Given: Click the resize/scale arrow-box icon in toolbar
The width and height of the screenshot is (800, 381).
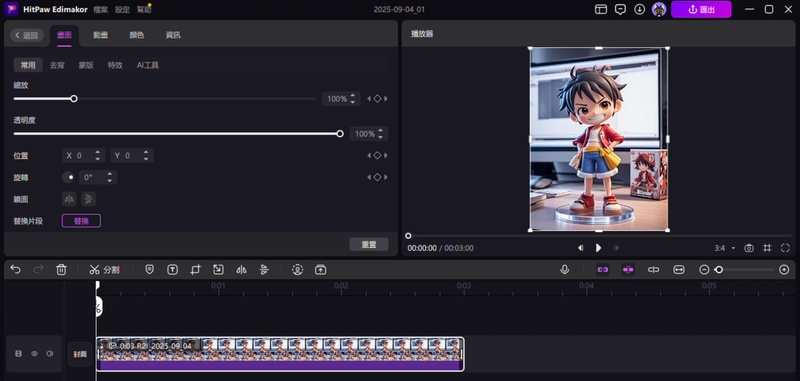Looking at the screenshot, I should tap(218, 270).
